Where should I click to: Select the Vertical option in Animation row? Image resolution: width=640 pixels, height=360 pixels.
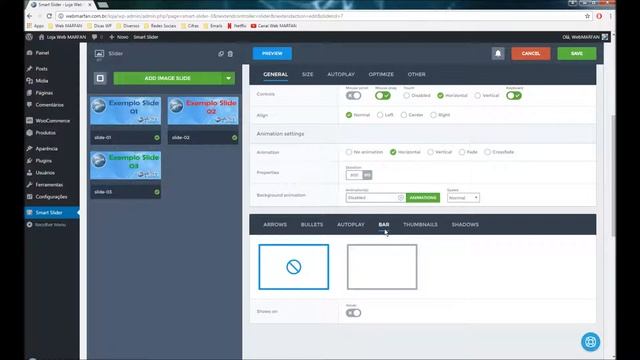point(430,152)
